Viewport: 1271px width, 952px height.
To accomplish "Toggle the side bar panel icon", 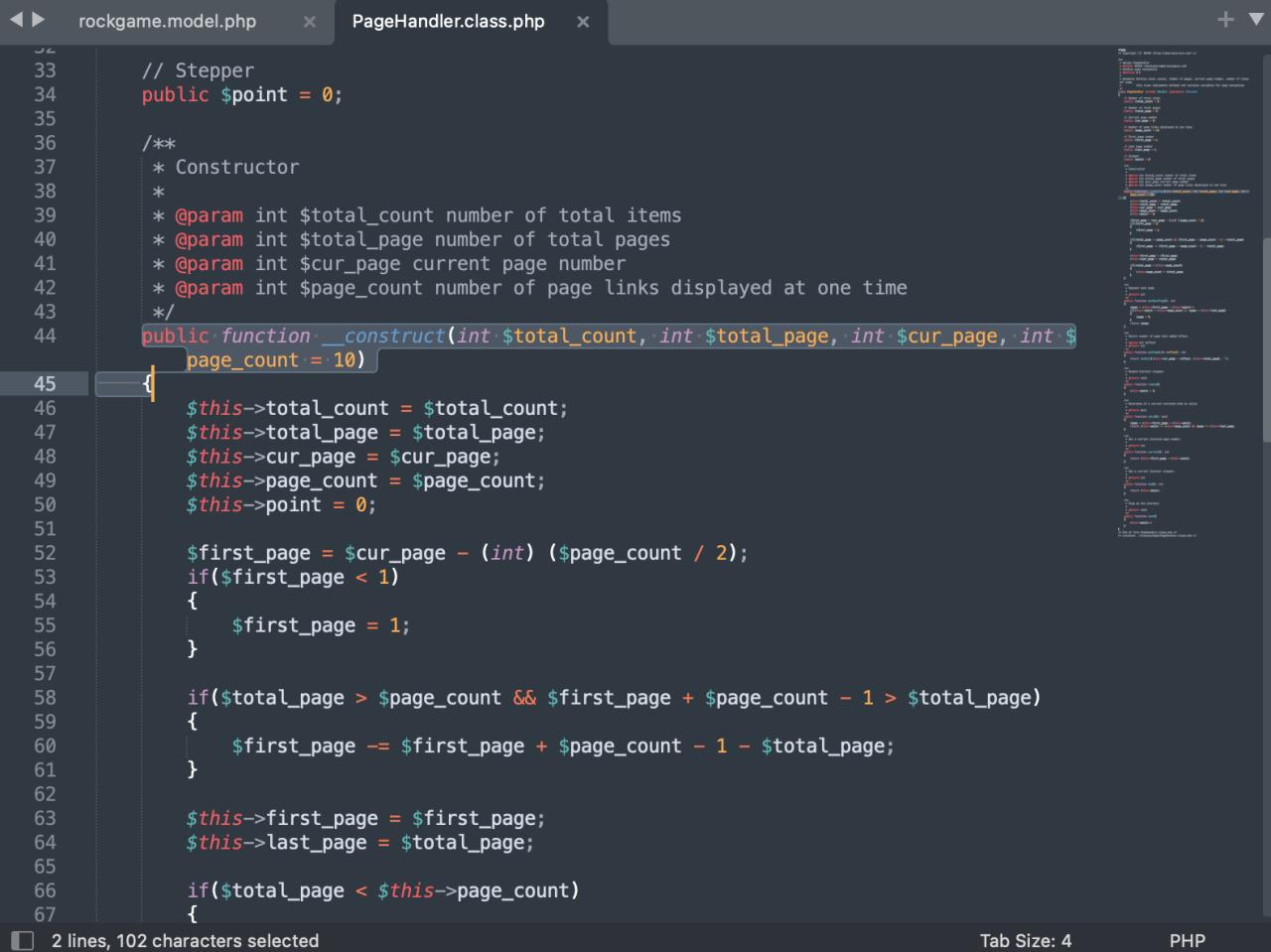I will point(22,940).
